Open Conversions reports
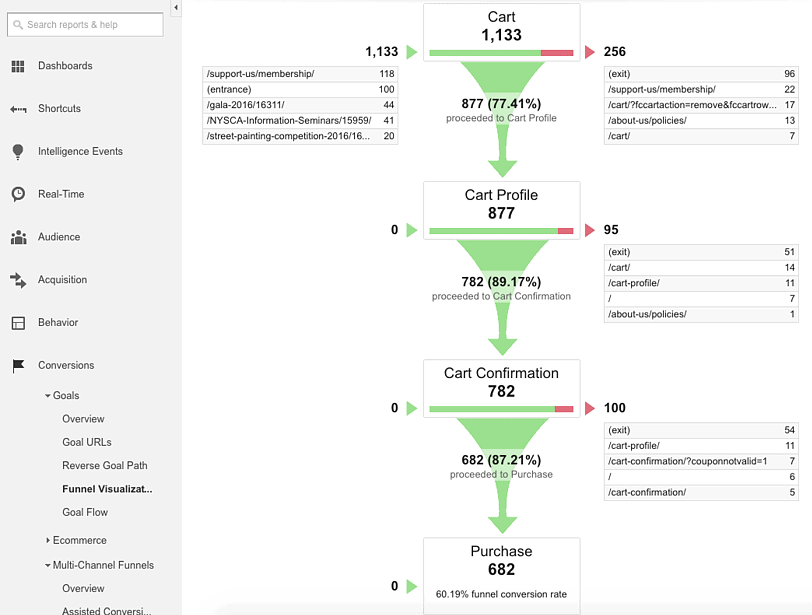This screenshot has height=615, width=812. tap(66, 365)
